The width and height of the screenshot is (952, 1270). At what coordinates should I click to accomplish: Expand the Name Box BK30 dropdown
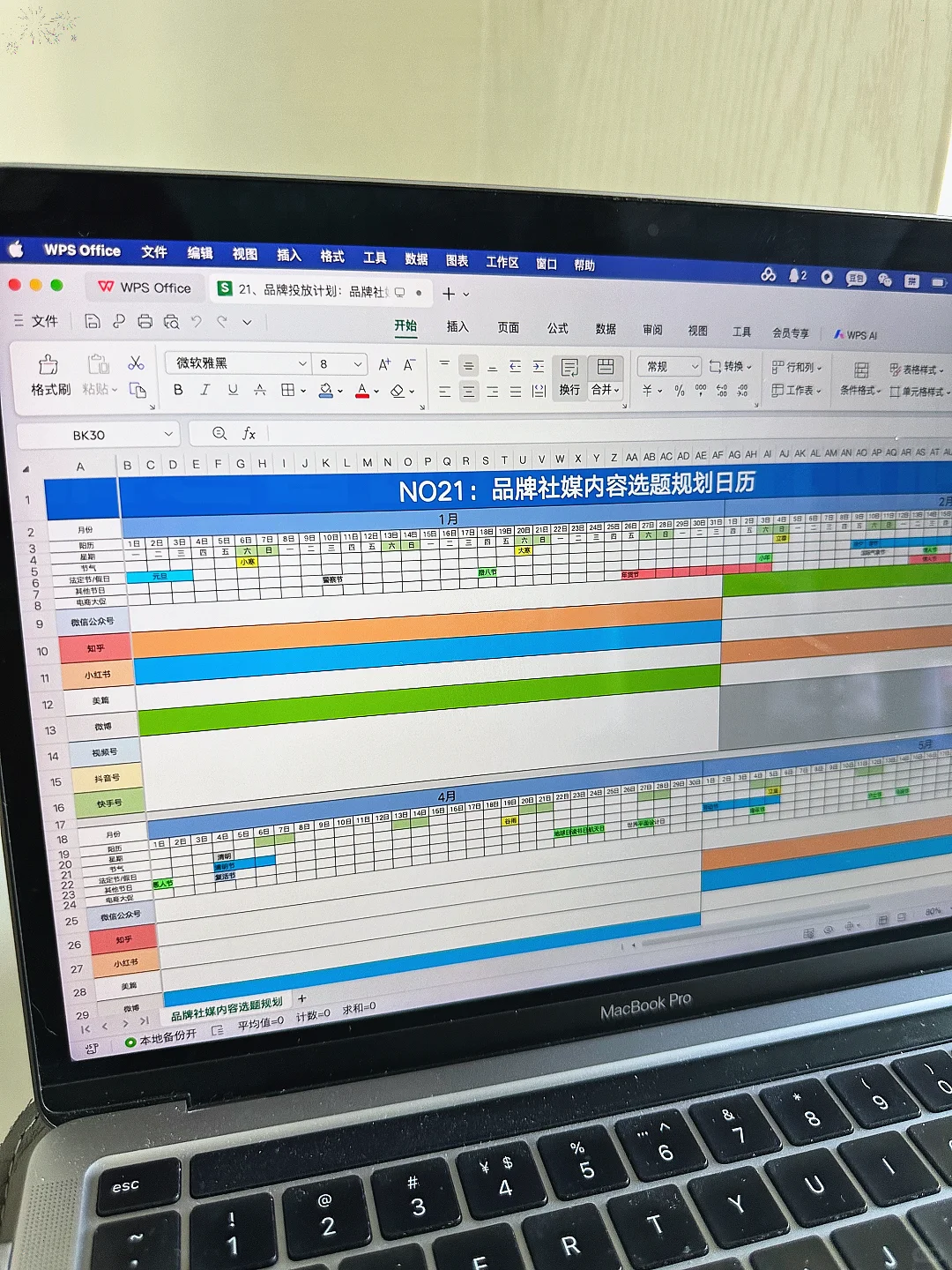click(x=167, y=434)
